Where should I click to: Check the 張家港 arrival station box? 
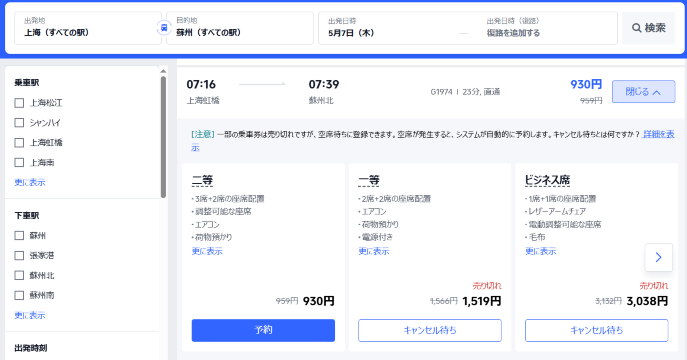click(19, 255)
